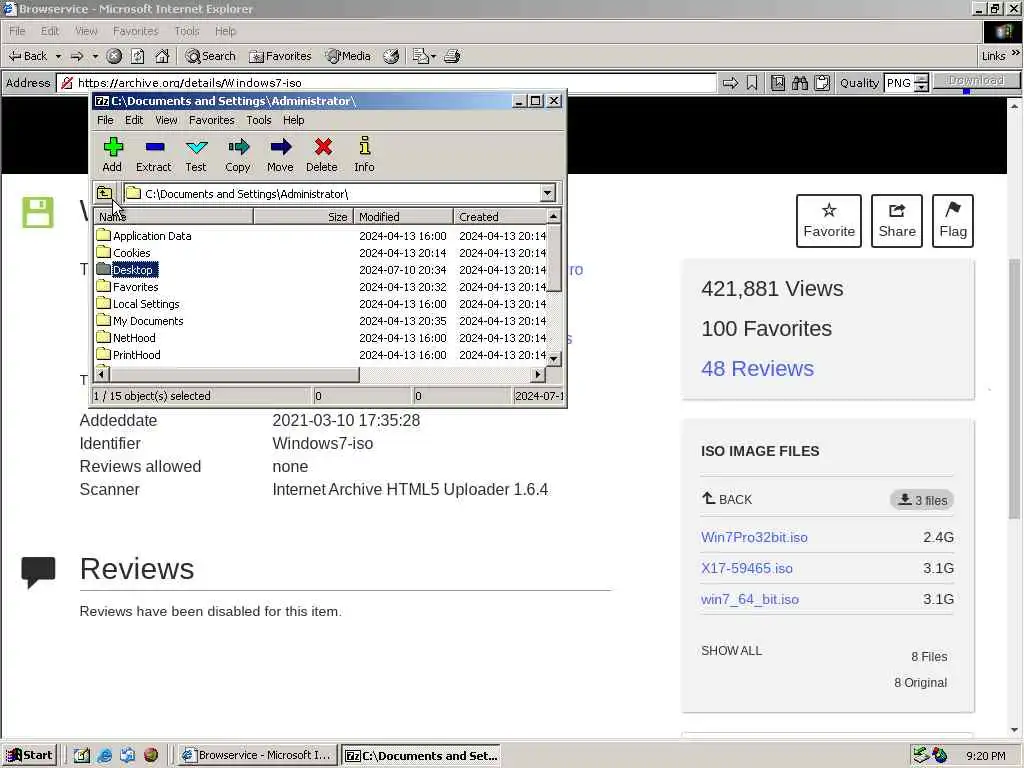Viewport: 1024px width, 768px height.
Task: Click the clipboard icon near Quality
Action: click(822, 83)
